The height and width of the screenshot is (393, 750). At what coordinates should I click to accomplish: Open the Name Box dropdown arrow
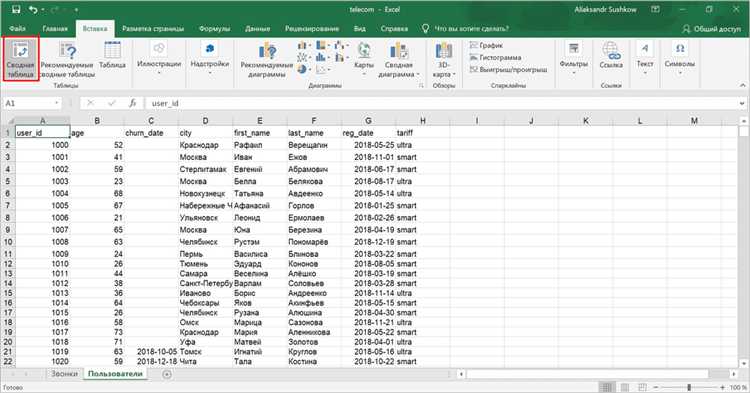(57, 103)
